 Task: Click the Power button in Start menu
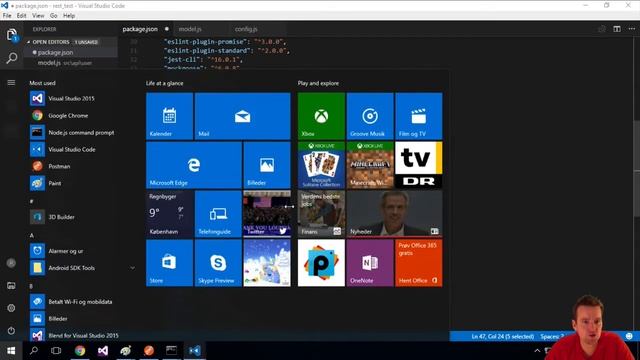(11, 331)
